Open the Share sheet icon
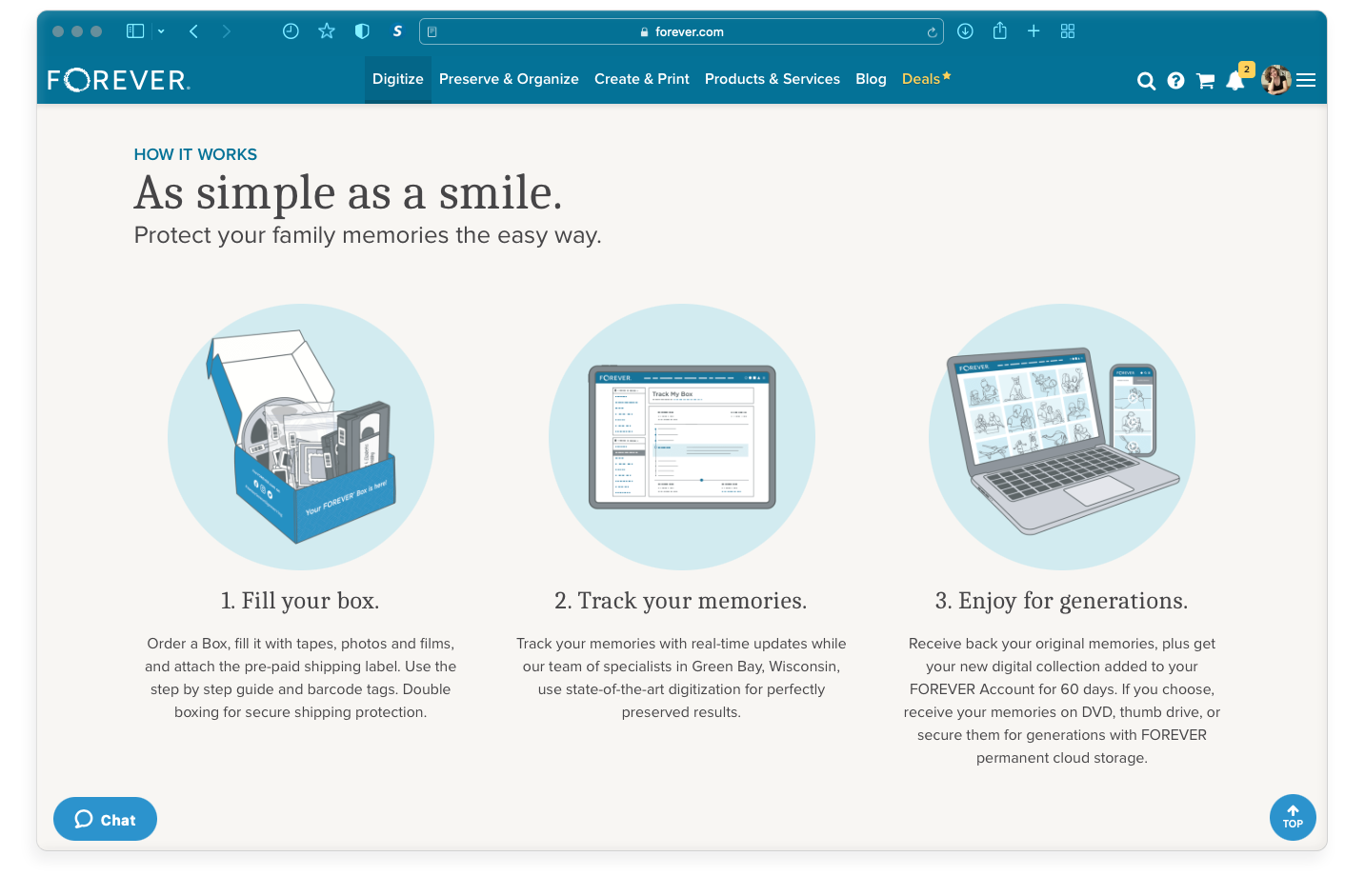Viewport: 1365px width, 896px height. (x=999, y=30)
